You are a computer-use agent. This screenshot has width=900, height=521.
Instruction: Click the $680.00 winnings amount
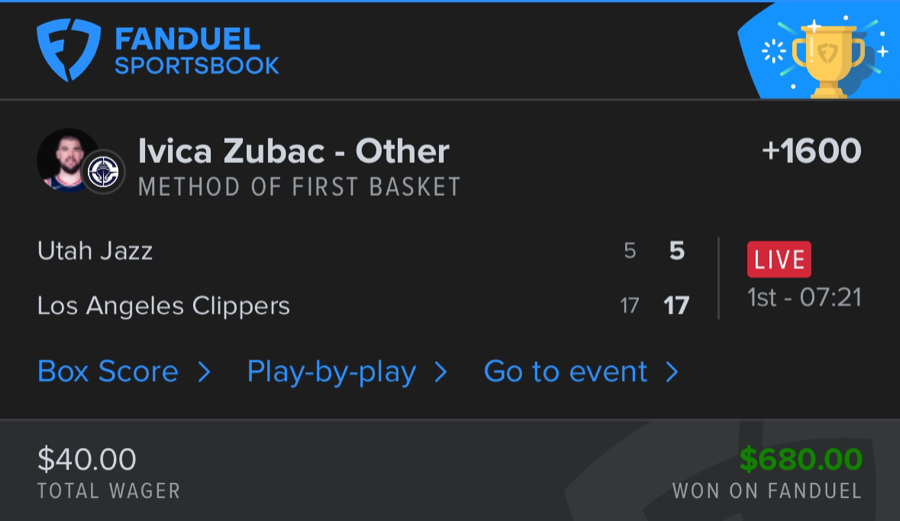tap(800, 460)
